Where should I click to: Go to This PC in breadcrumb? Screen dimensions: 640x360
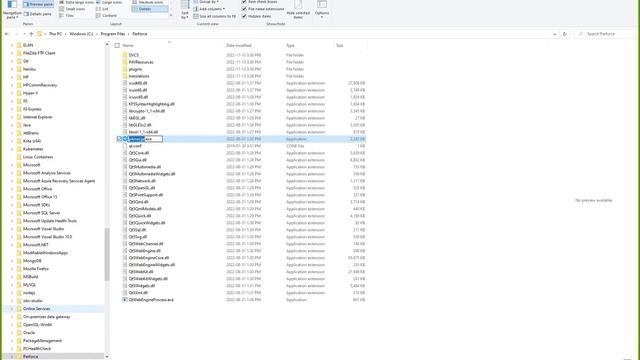pyautogui.click(x=55, y=34)
